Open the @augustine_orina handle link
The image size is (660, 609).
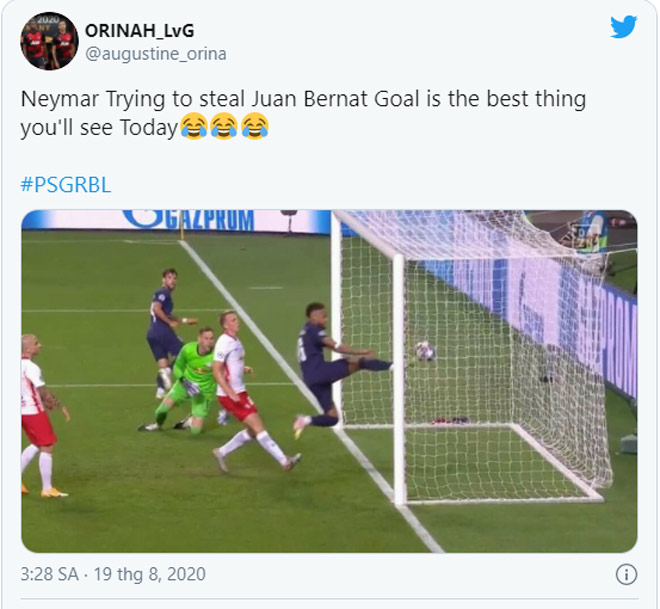156,54
